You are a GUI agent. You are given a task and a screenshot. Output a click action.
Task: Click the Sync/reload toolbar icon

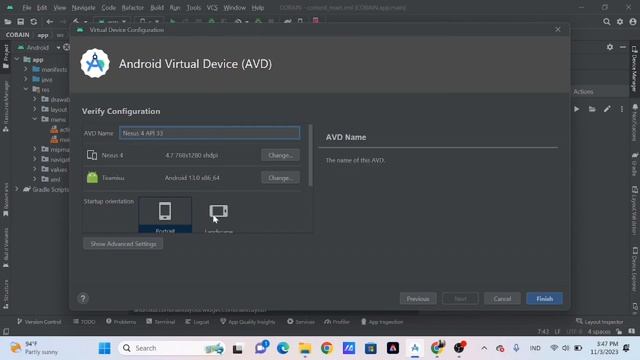[34, 22]
